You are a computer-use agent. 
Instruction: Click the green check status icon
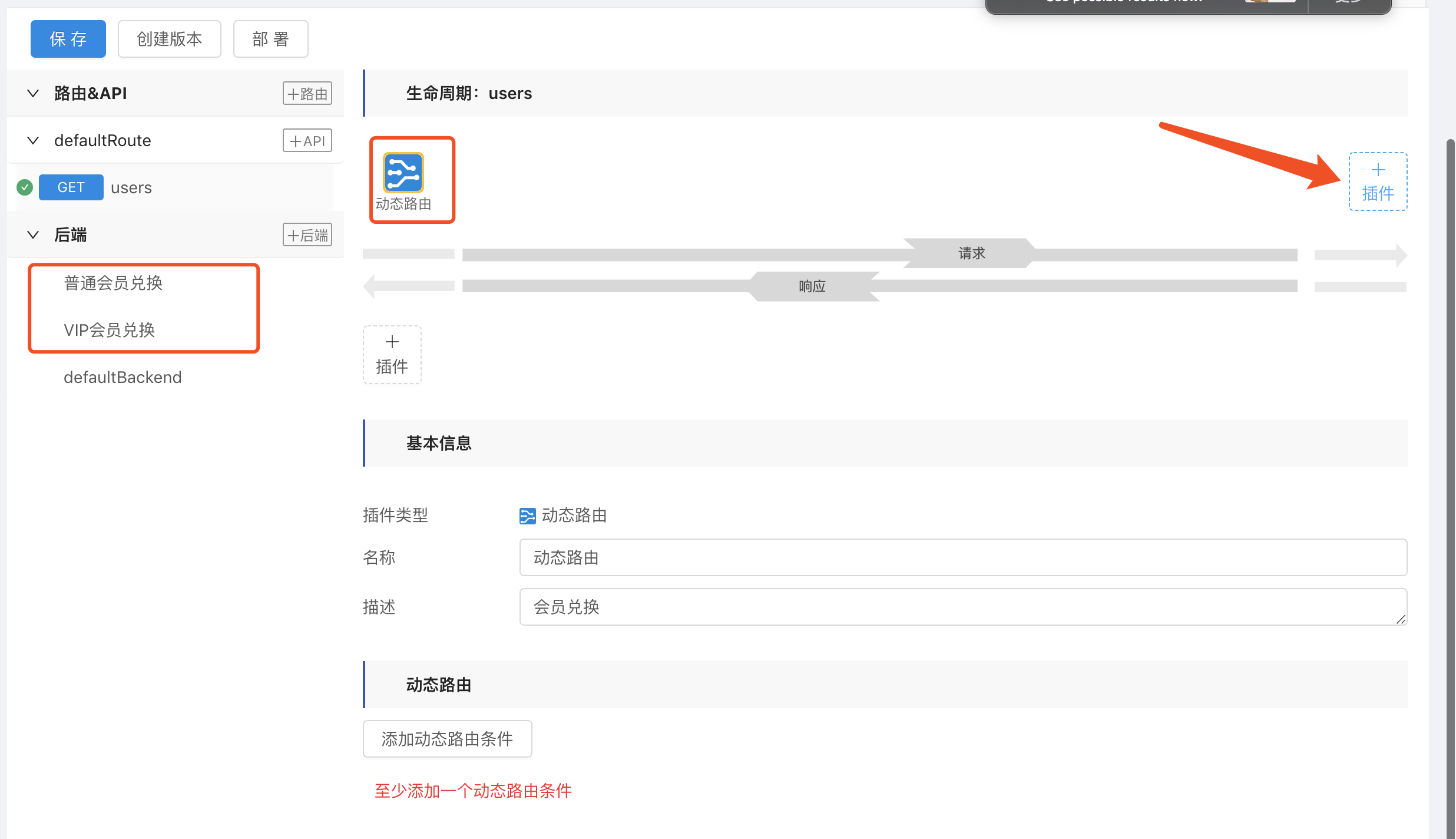25,187
